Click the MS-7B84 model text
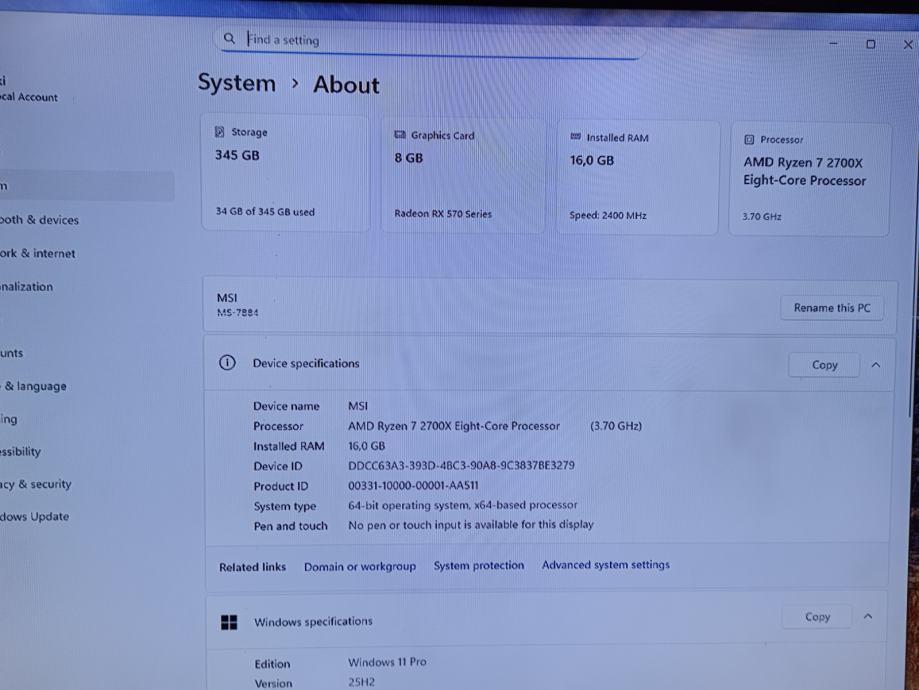 point(237,313)
